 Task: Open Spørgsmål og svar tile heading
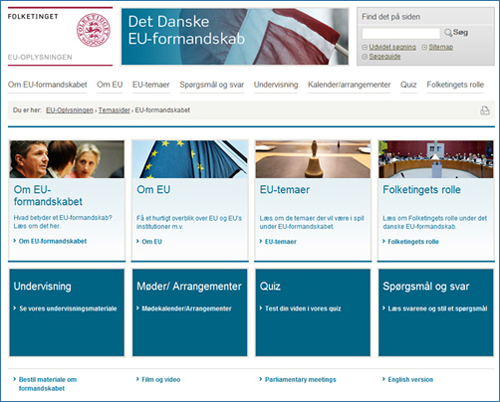tap(426, 286)
